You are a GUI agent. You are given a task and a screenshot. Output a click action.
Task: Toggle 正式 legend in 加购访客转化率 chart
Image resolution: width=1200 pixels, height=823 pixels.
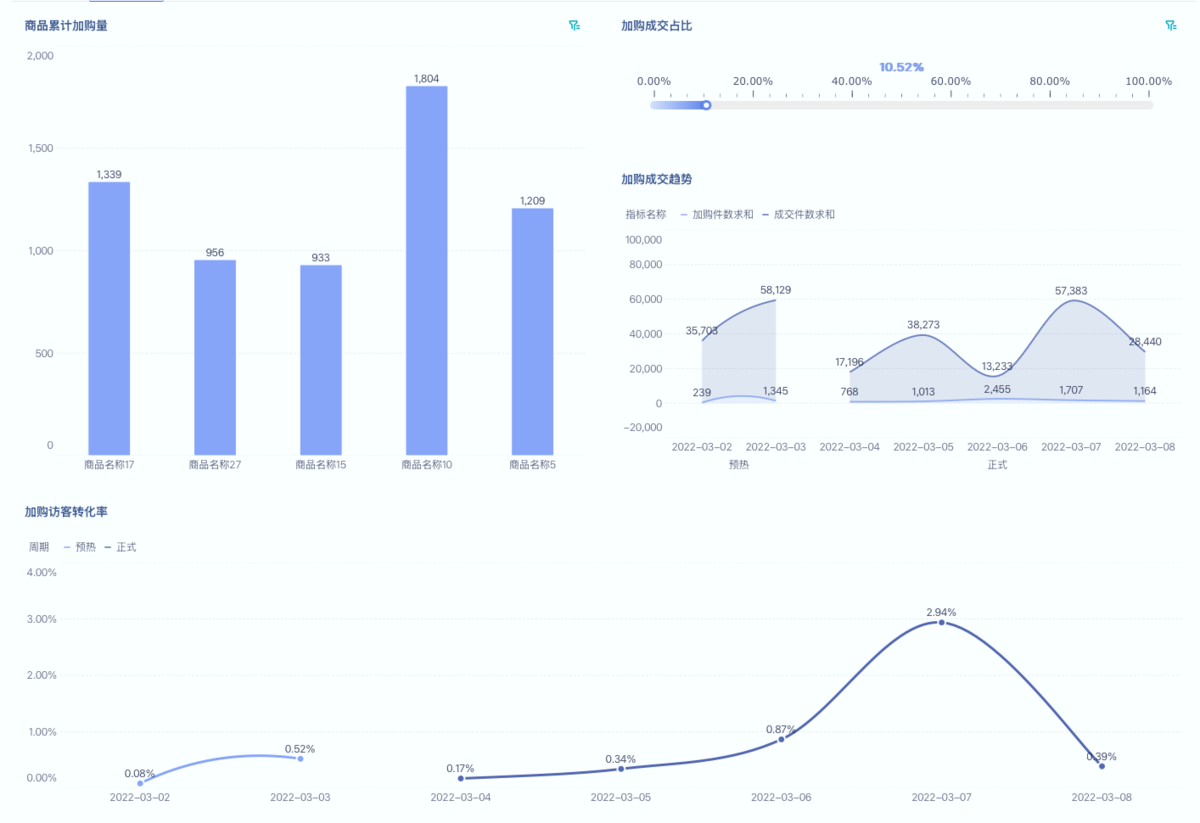click(120, 547)
